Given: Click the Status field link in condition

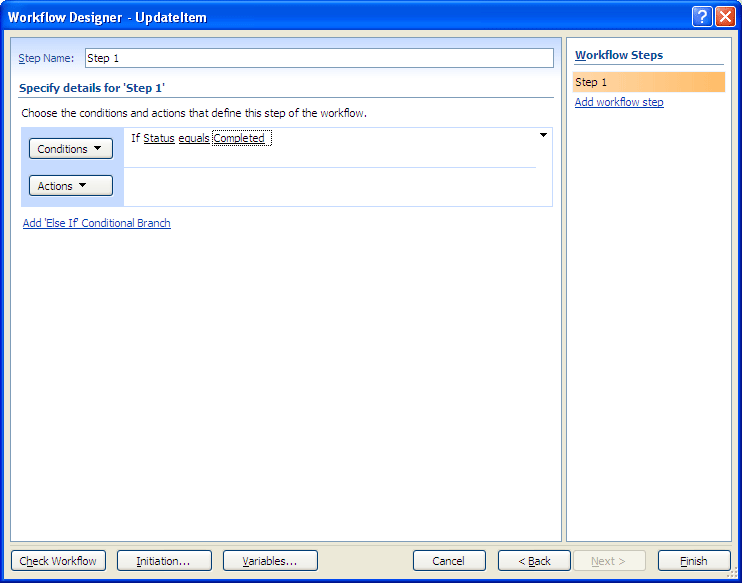Looking at the screenshot, I should pos(159,138).
